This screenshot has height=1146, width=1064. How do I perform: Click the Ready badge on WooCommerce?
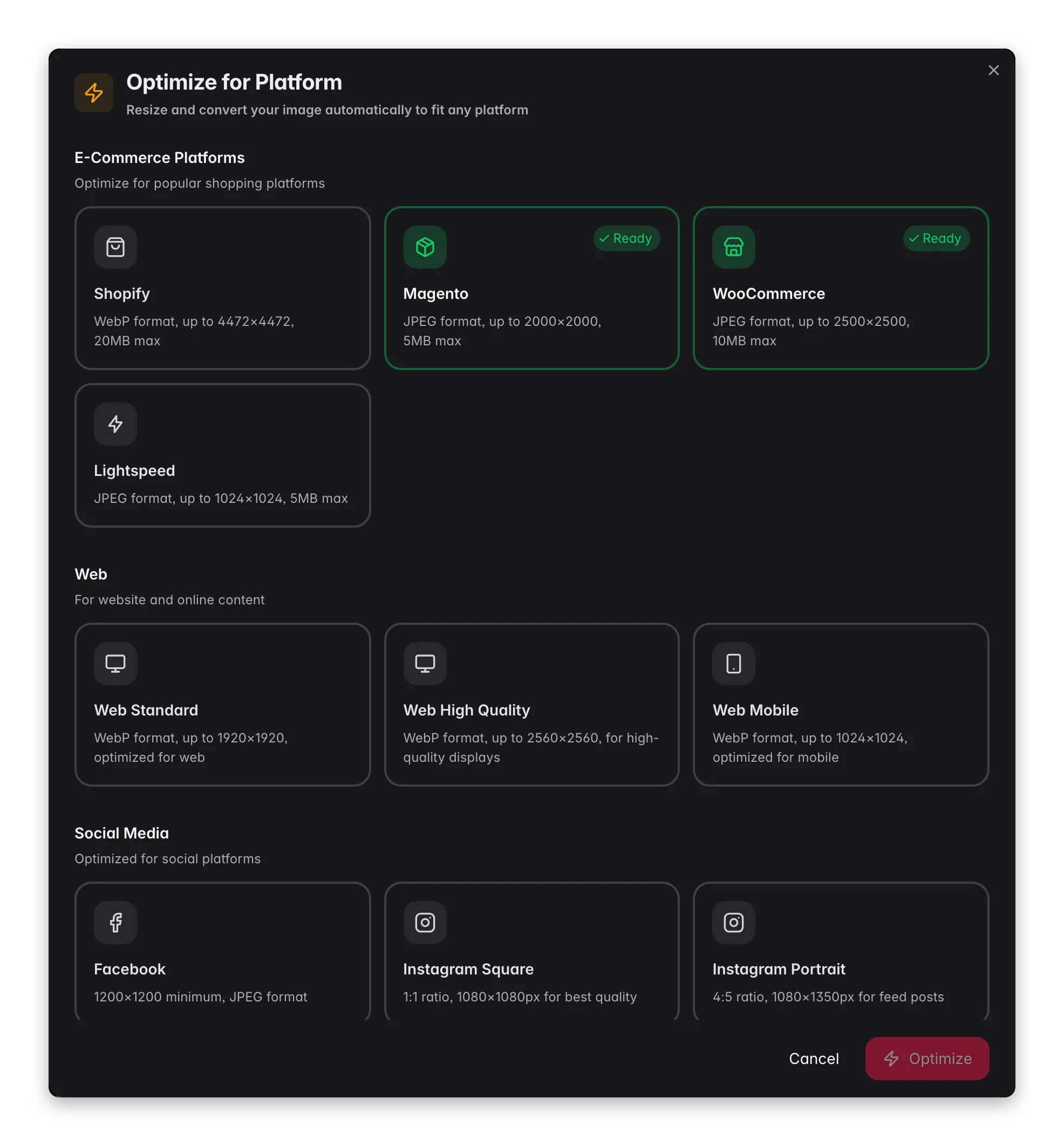[x=936, y=238]
